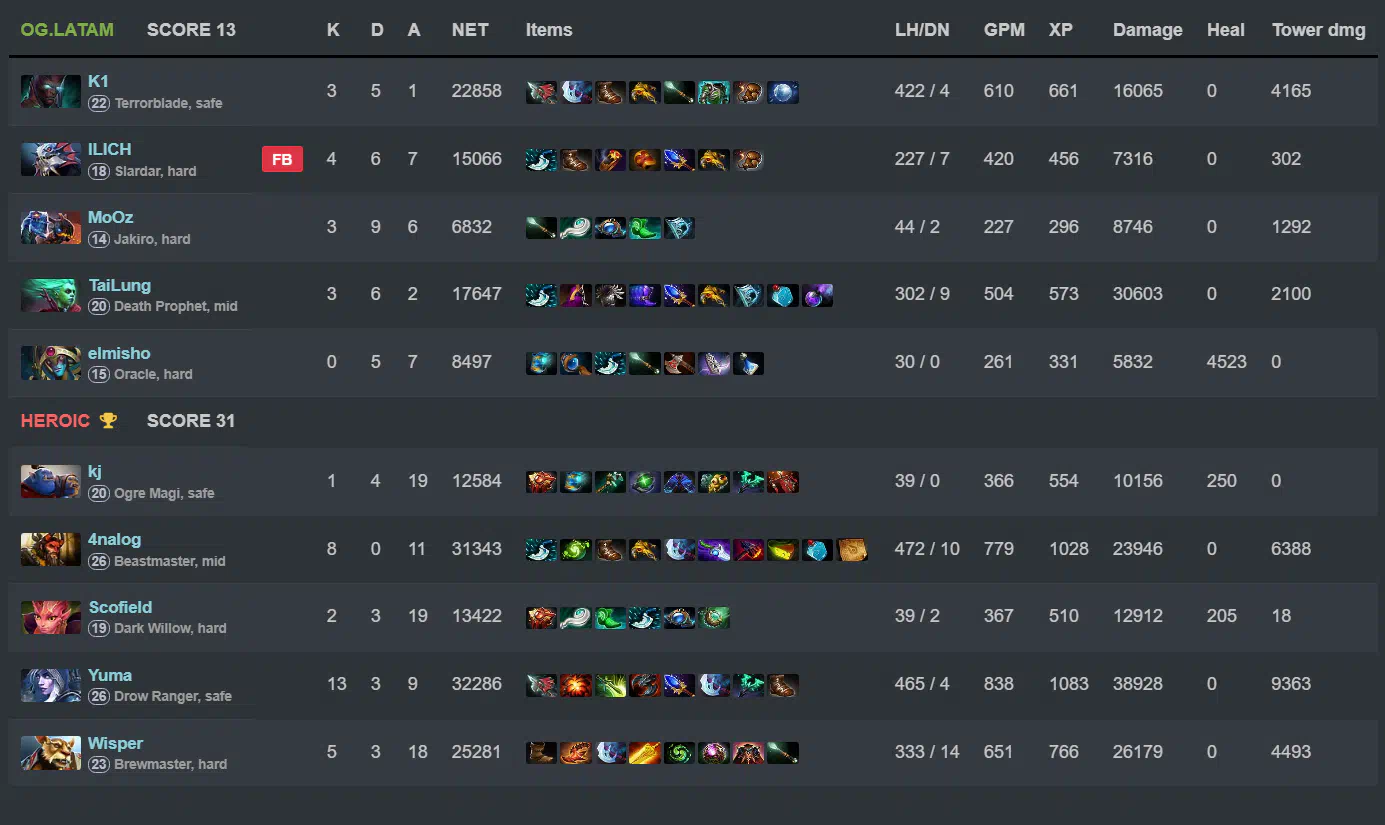Image resolution: width=1385 pixels, height=825 pixels.
Task: Click K1's Terrorblade hero portrait
Action: tap(51, 91)
